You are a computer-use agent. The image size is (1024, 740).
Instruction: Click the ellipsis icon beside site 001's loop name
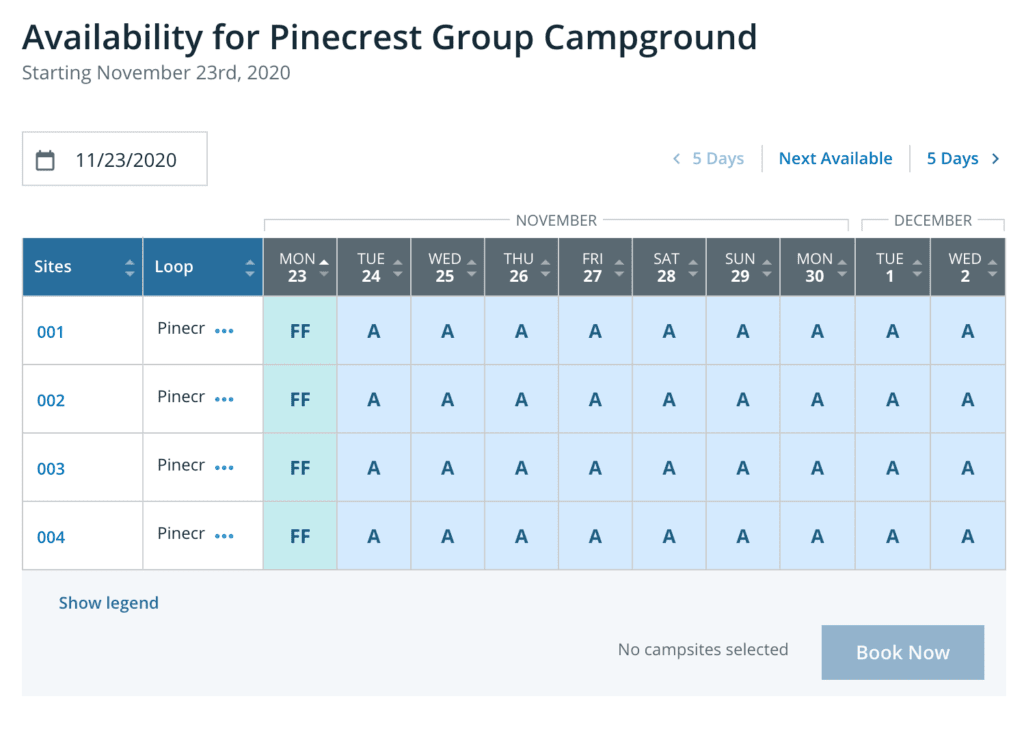[x=226, y=331]
